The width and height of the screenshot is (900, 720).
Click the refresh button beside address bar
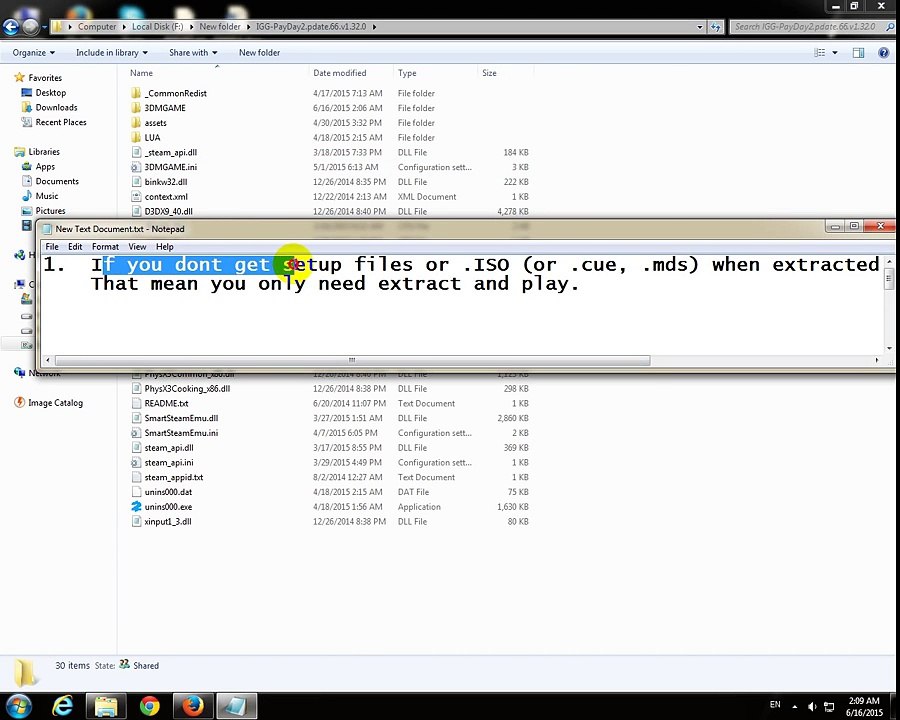[x=715, y=26]
